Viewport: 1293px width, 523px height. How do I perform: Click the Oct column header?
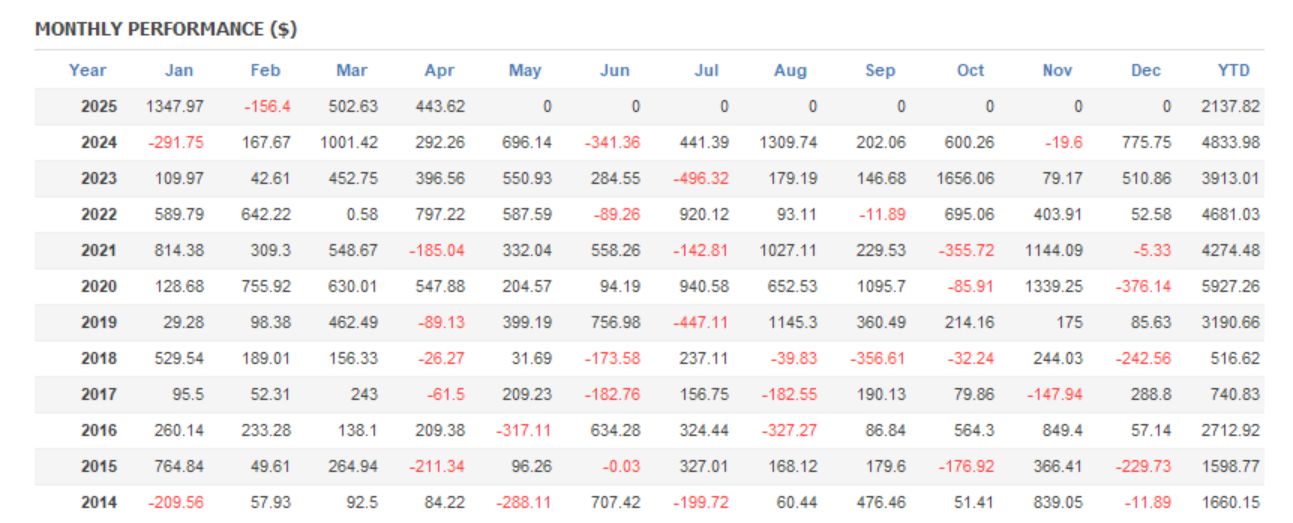pyautogui.click(x=970, y=70)
